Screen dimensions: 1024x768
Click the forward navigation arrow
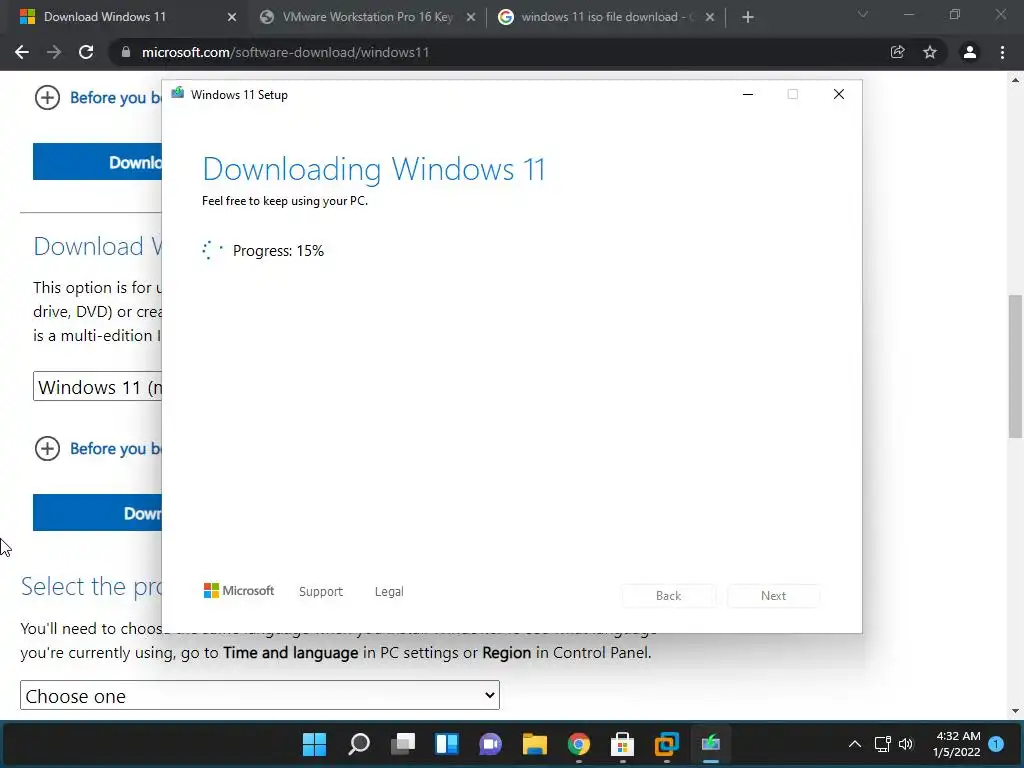[x=54, y=52]
